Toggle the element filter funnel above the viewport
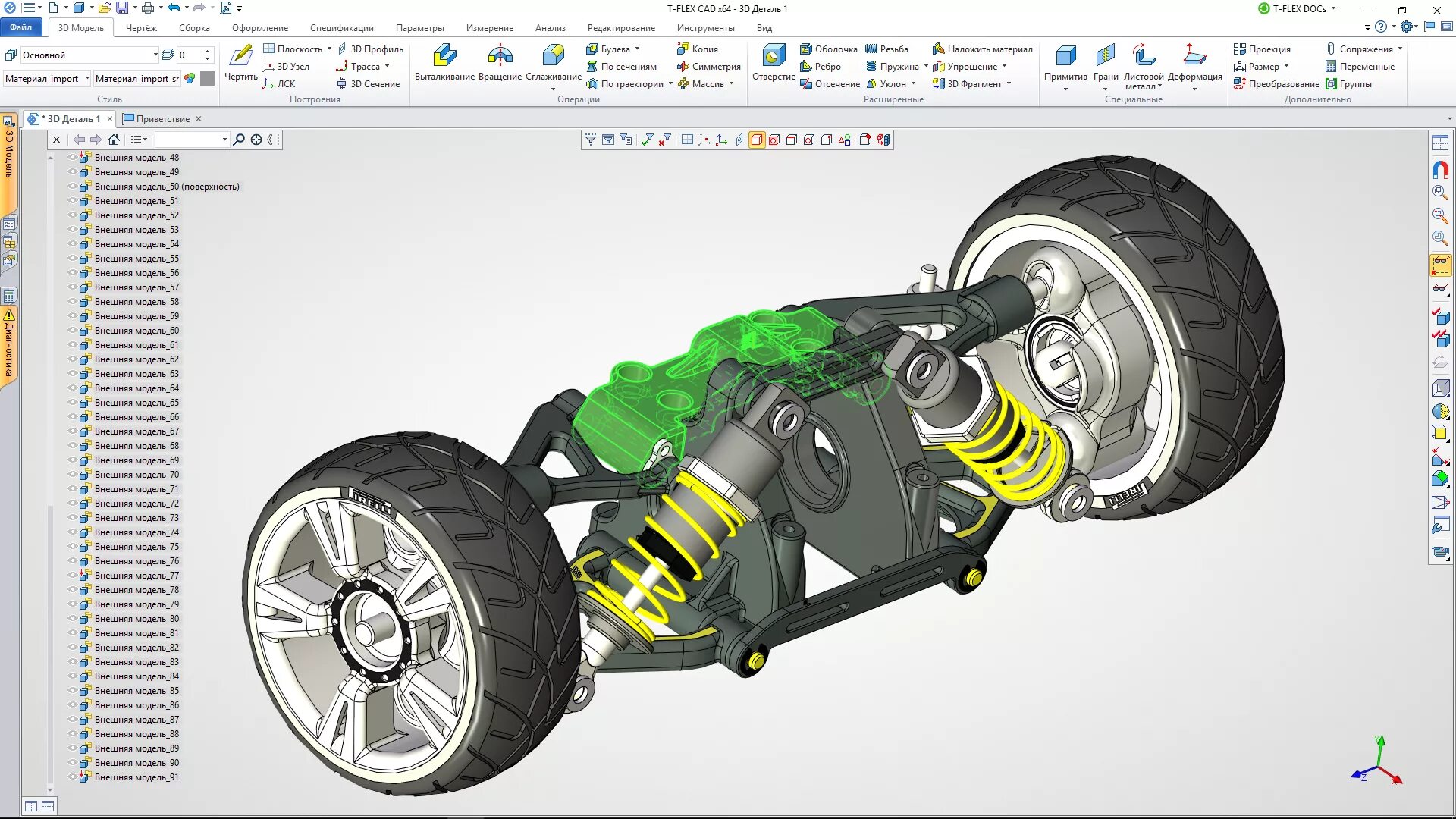Screen dimensions: 1456x819 (591, 140)
